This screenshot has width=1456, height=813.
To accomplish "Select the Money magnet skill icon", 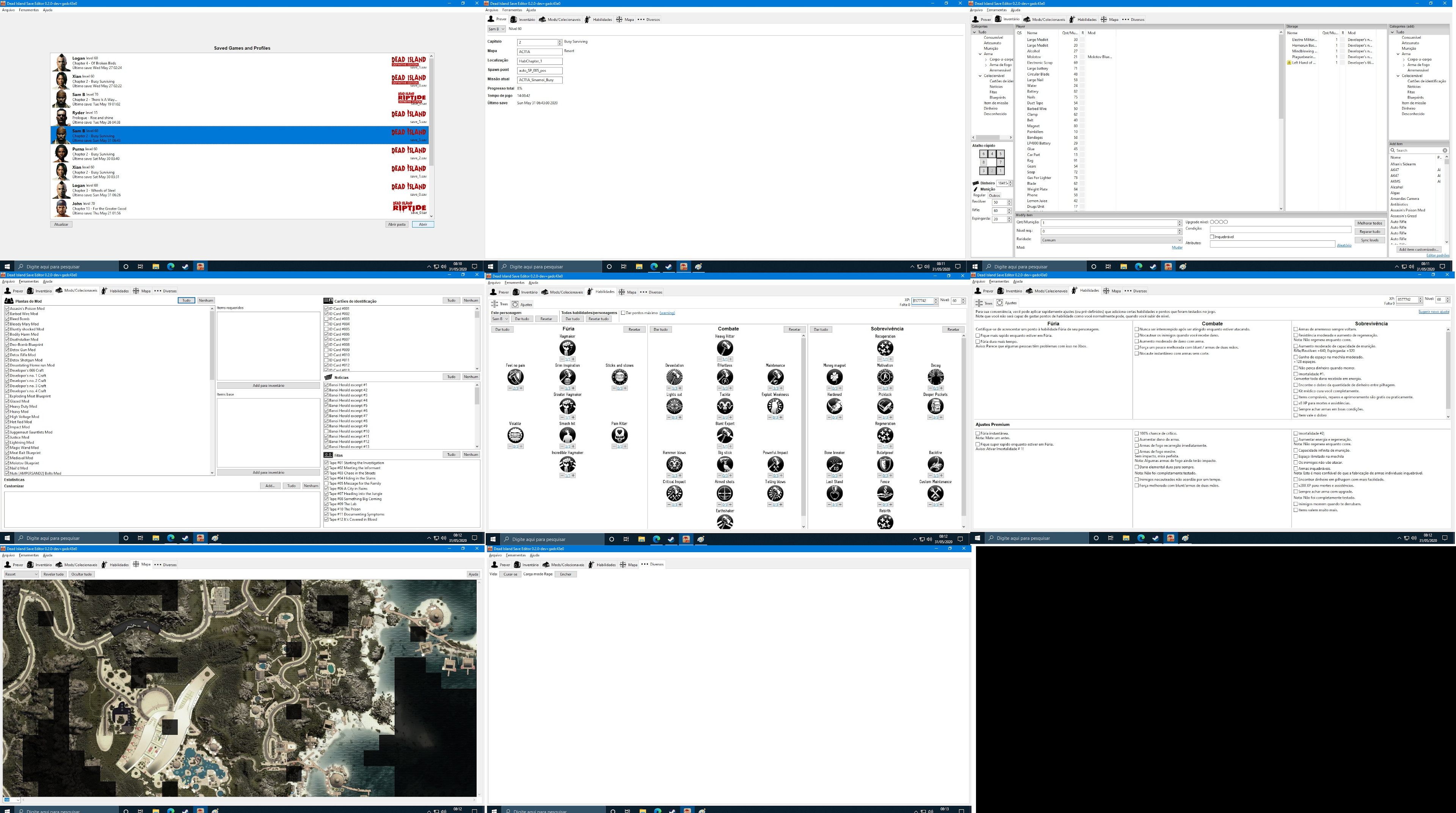I will 834,377.
